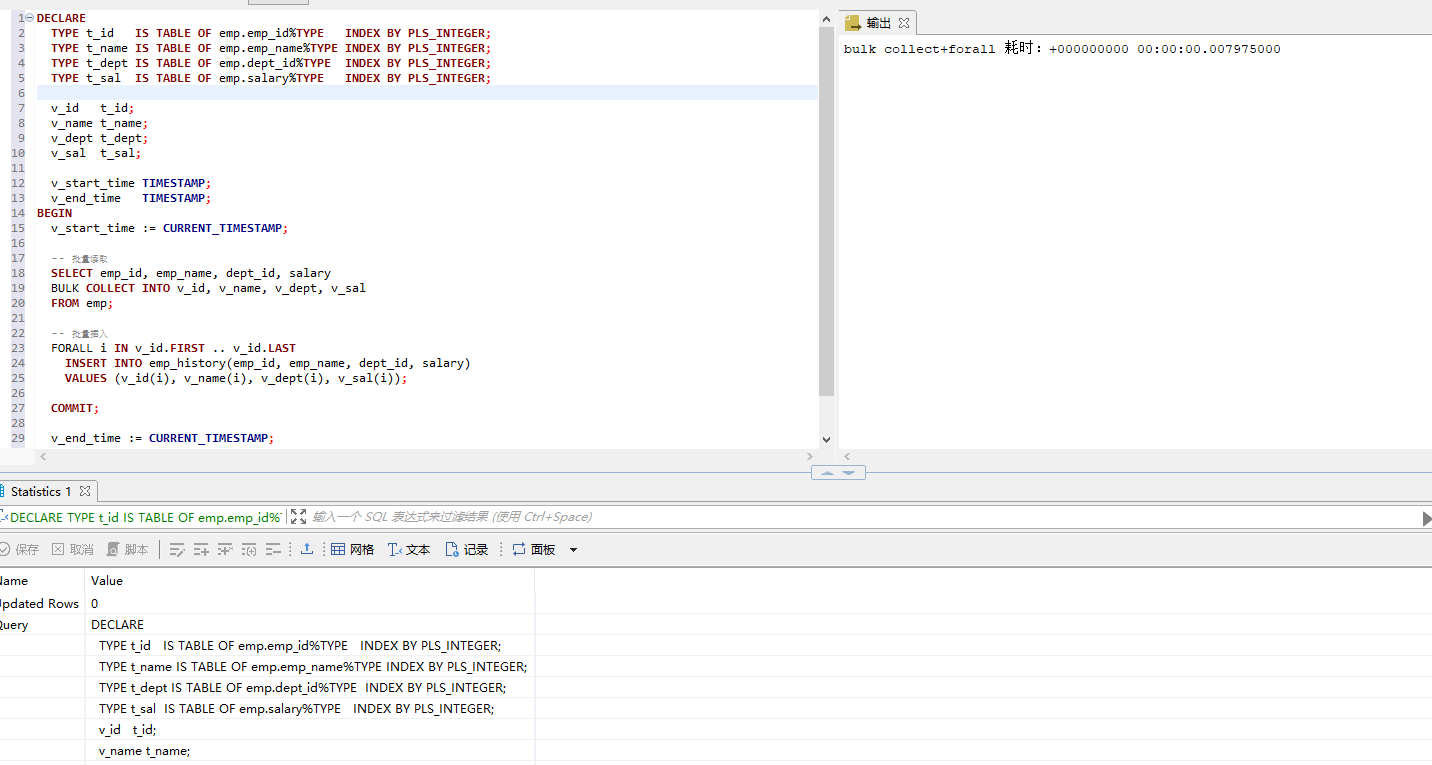Screen dimensions: 1432x765
Task: Collapse the DECLARE block fold marker on line 1
Action: click(x=28, y=18)
